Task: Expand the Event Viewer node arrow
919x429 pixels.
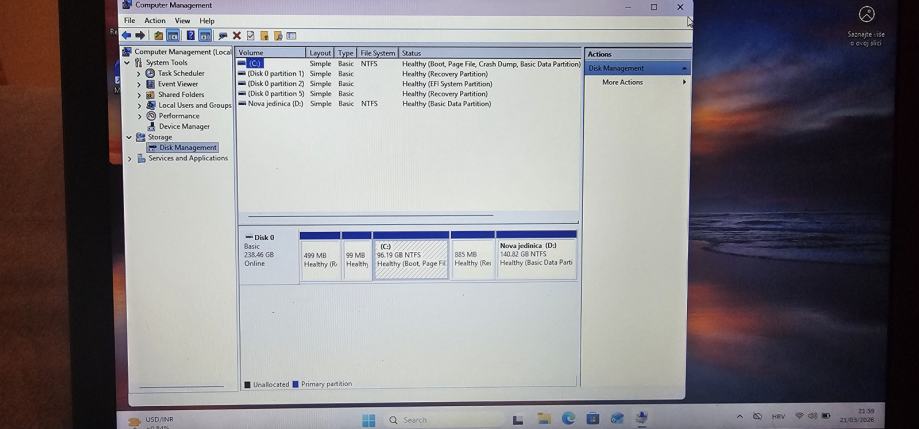Action: pyautogui.click(x=139, y=84)
